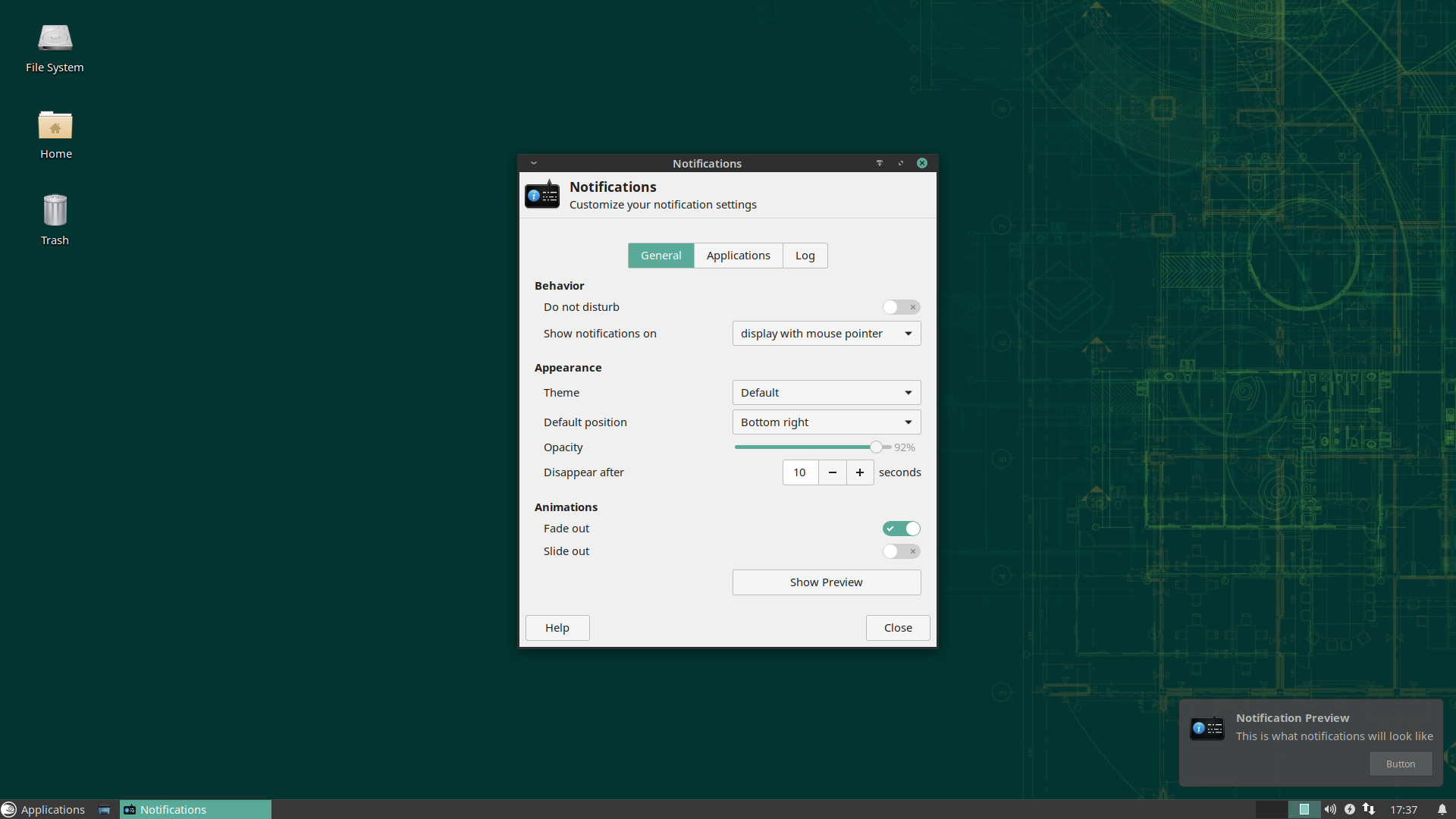Enable the Do not disturb switch
The image size is (1456, 819).
(x=901, y=307)
